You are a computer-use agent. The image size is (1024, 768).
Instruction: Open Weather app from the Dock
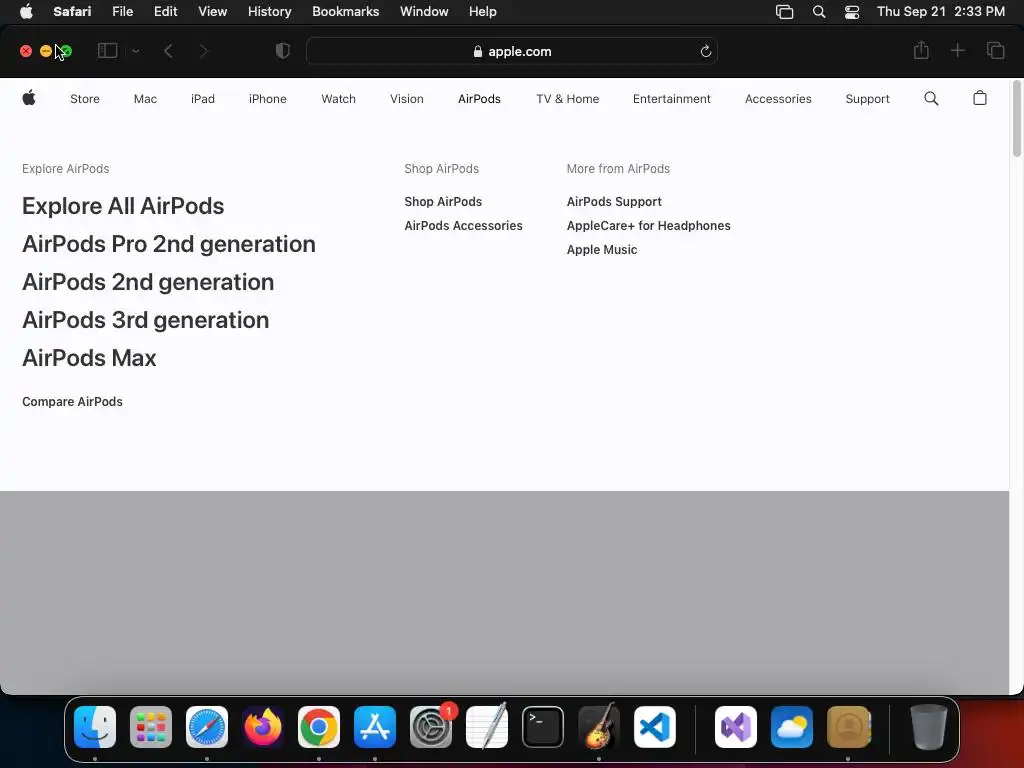point(792,726)
